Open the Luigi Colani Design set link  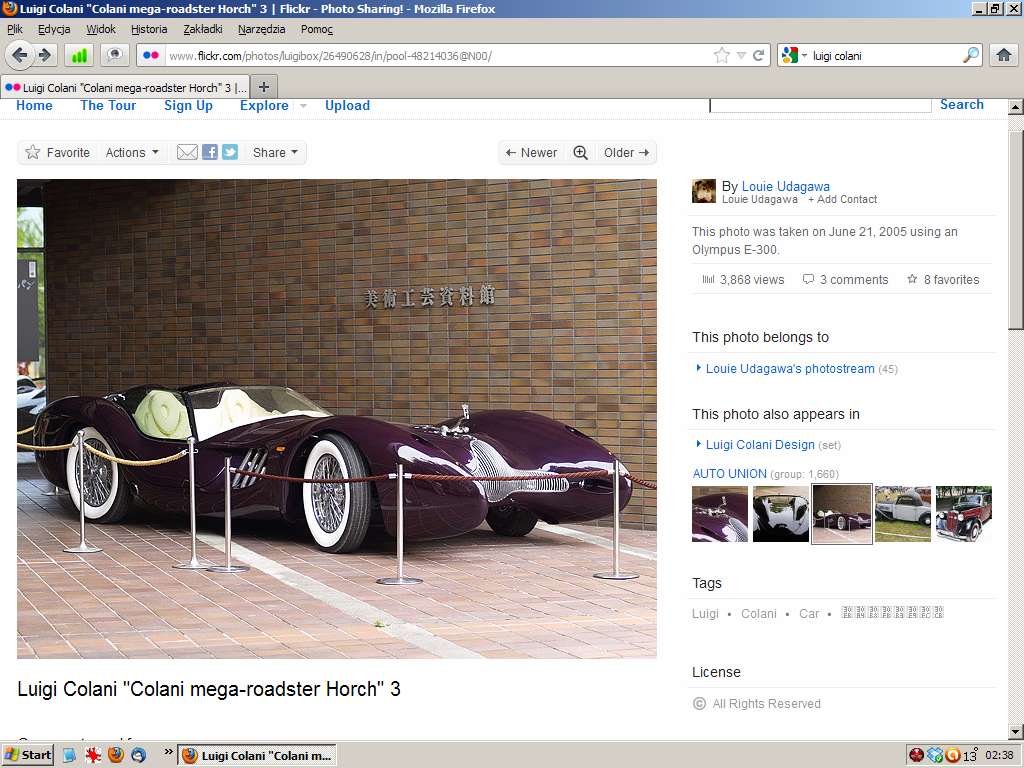click(x=760, y=445)
